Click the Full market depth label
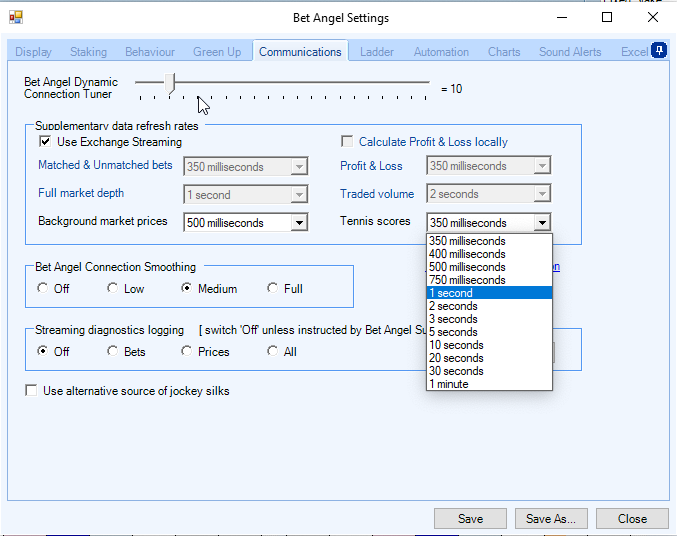 tap(81, 193)
